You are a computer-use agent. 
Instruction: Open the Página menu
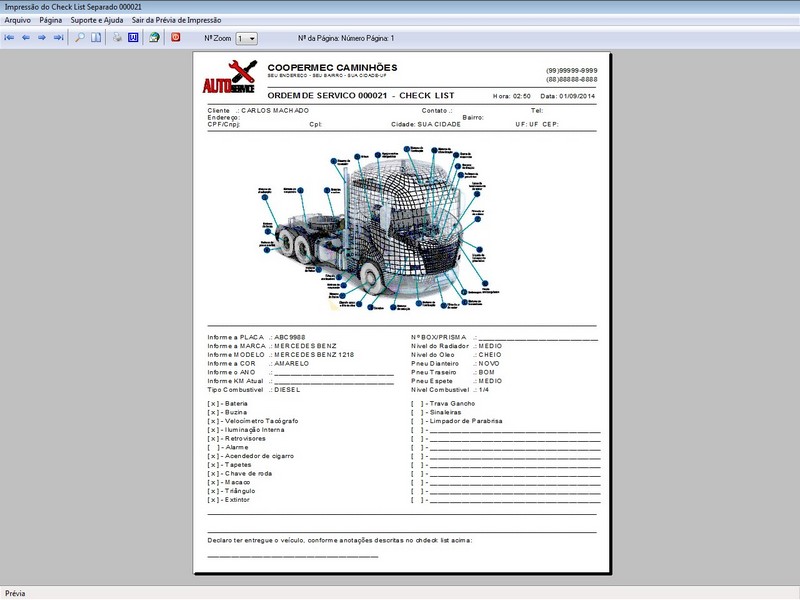click(51, 20)
